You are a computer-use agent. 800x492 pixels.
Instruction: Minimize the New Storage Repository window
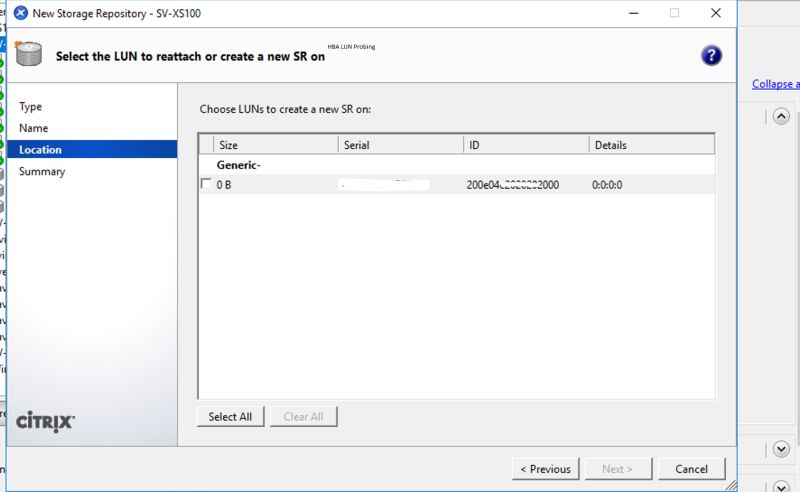point(634,13)
